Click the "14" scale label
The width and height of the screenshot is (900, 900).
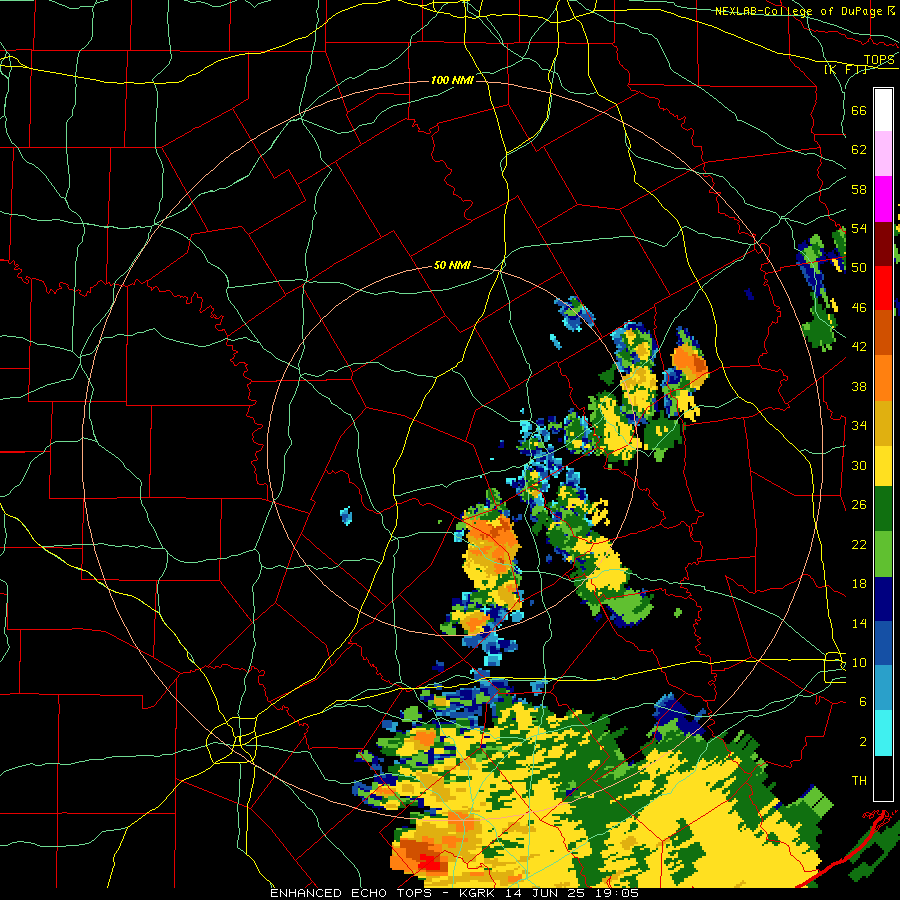tap(859, 623)
